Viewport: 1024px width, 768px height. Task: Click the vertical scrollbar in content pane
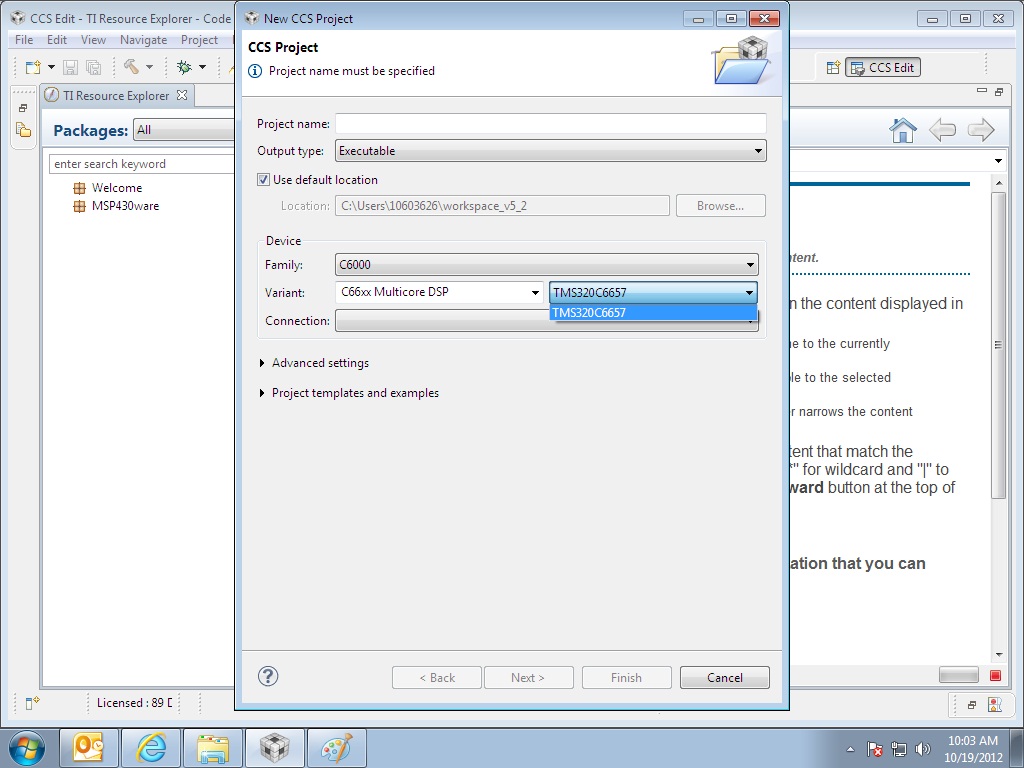click(999, 345)
